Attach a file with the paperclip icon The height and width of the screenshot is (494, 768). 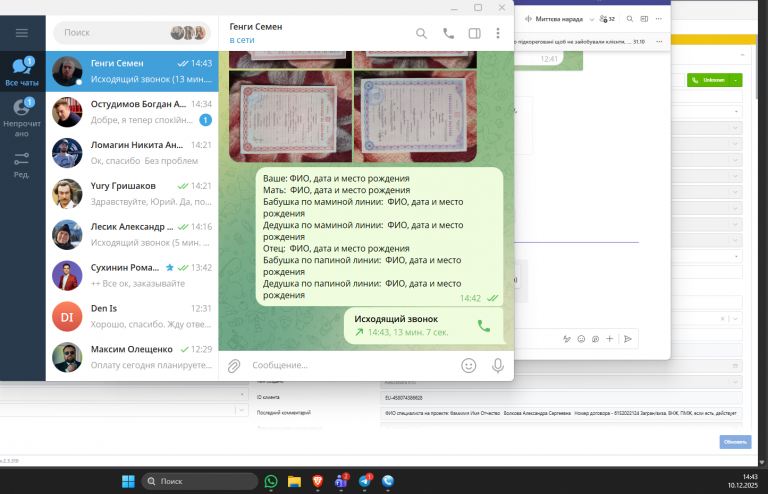(234, 366)
